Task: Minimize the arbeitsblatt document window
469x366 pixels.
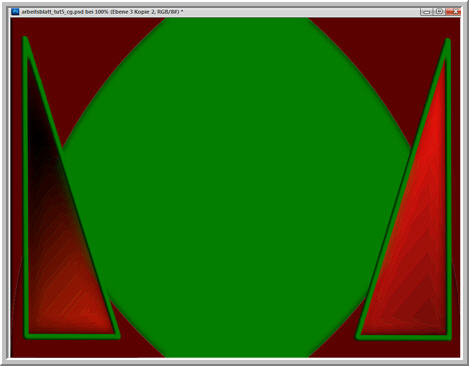Action: 426,12
